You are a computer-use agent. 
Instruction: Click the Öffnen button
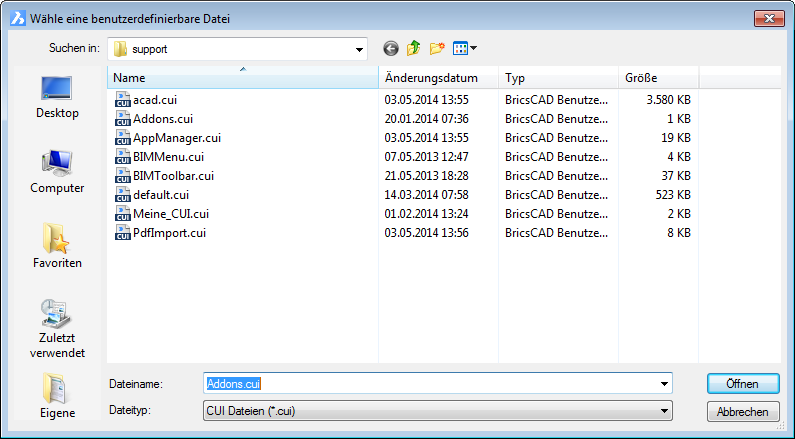point(743,383)
